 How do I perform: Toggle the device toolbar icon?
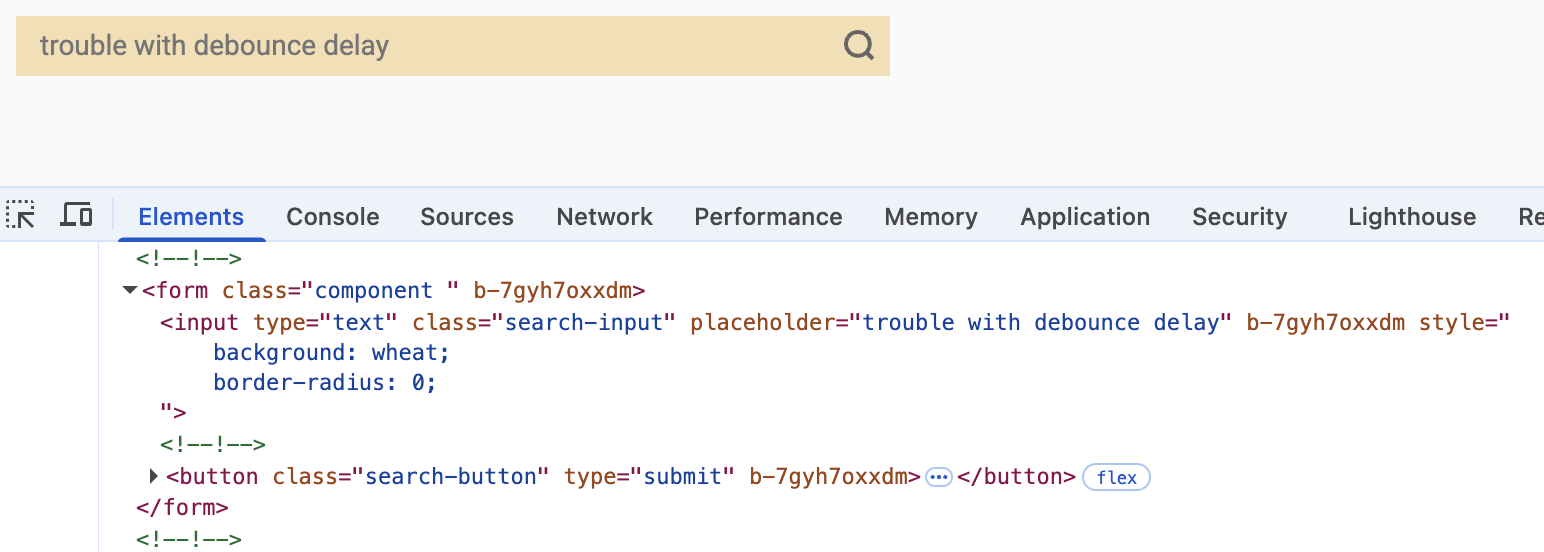[77, 215]
